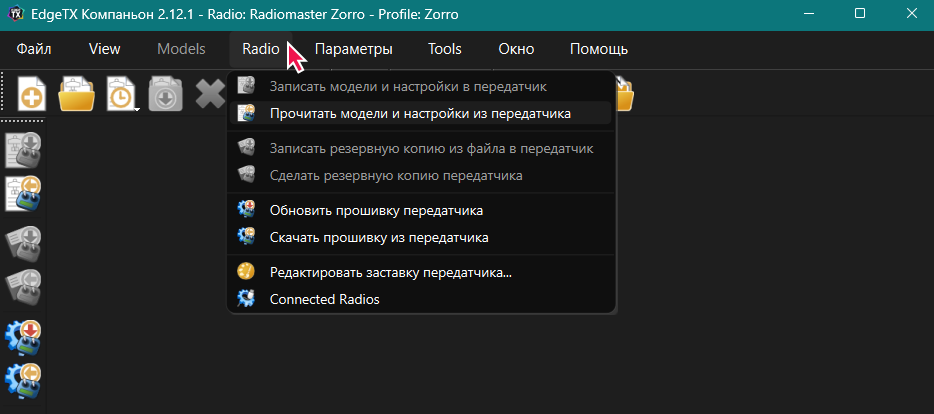Open the Models menu
Screen dimensions: 934x414
(181, 49)
